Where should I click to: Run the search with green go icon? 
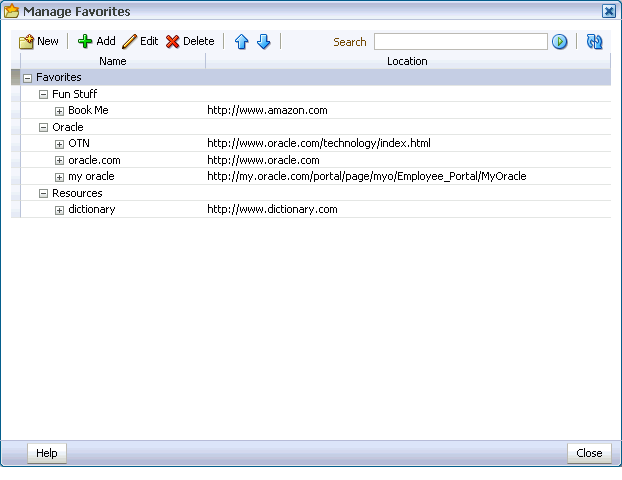point(560,42)
